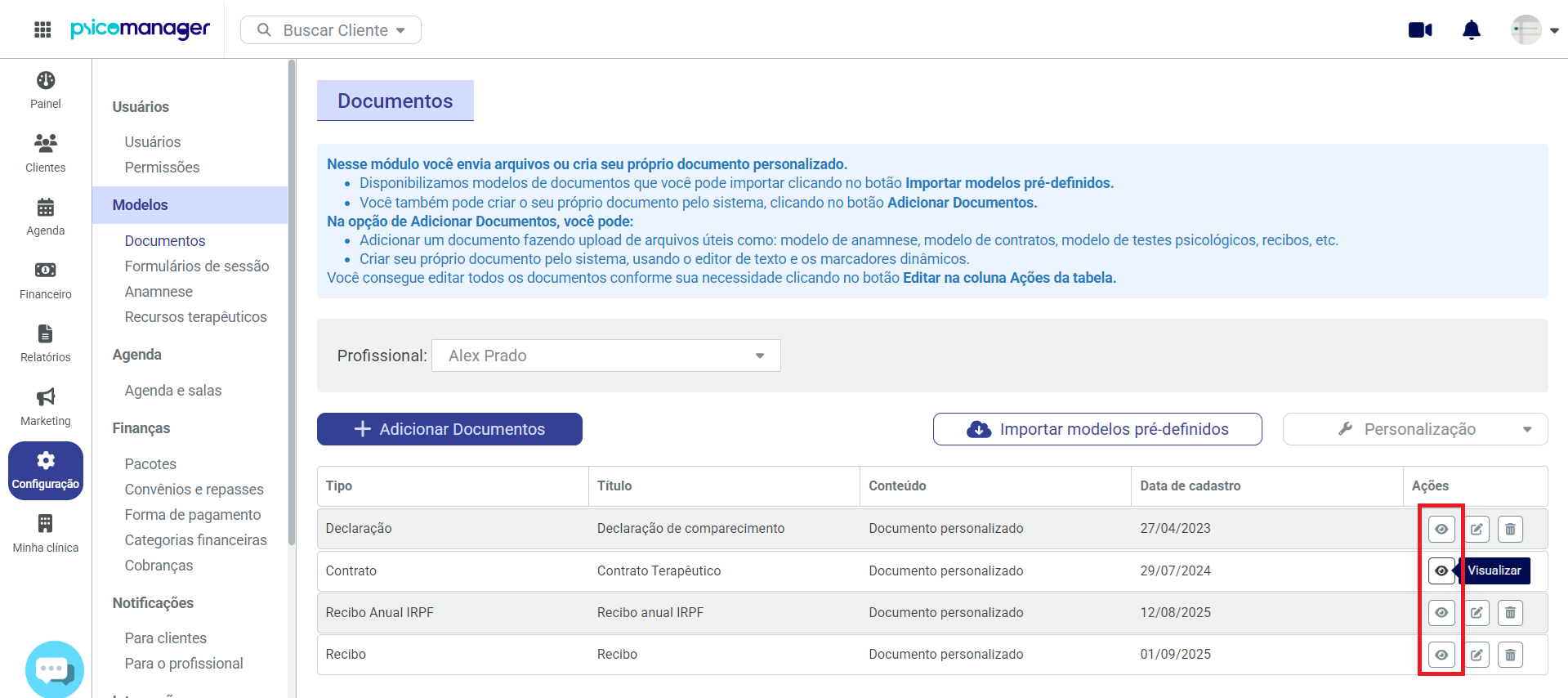Open Para o profissional notifications item
Viewport: 1568px width, 698px height.
tap(184, 664)
